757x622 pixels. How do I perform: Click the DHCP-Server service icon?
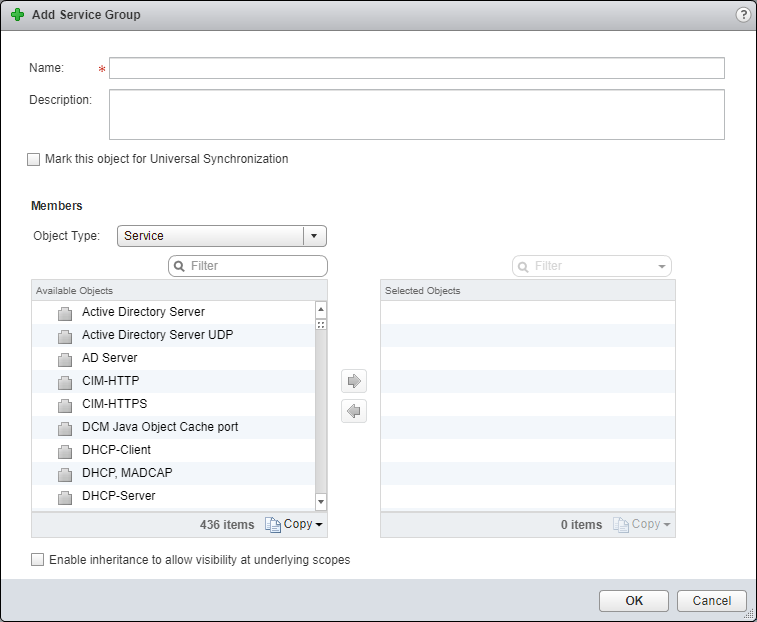65,497
